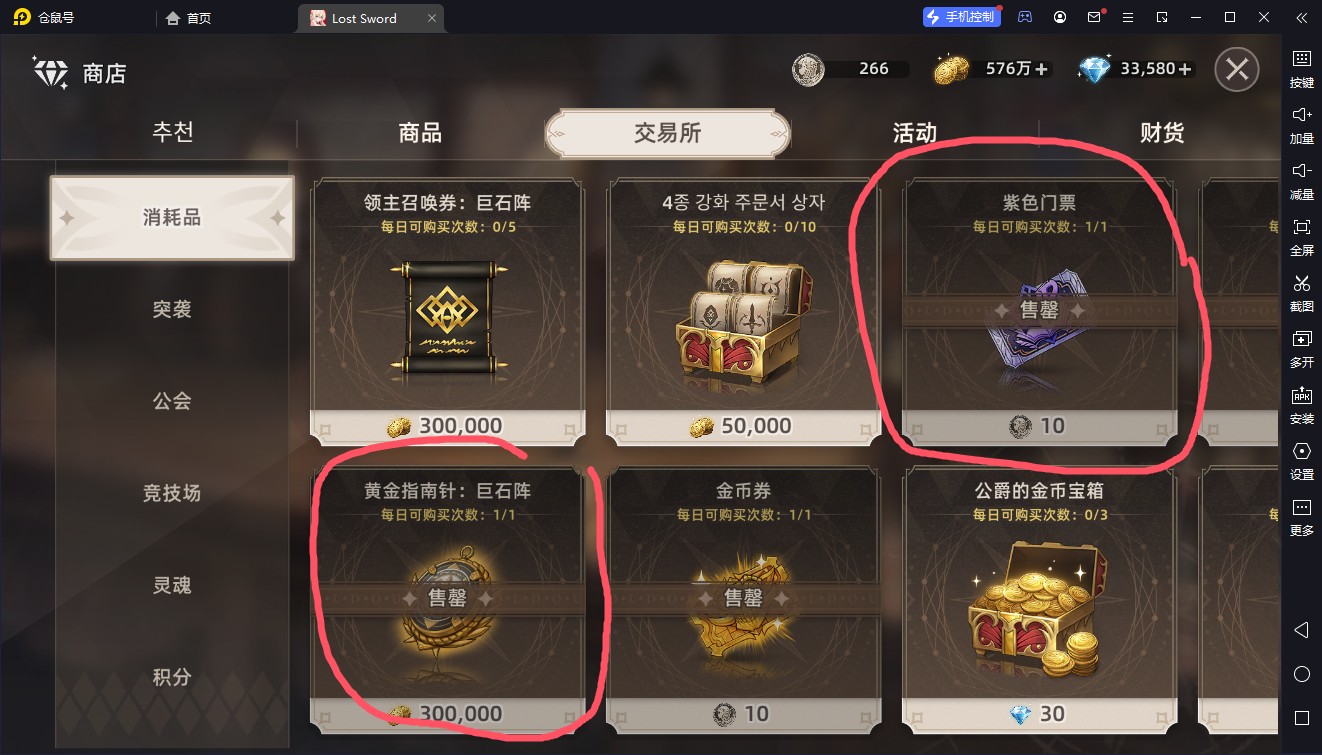Open the 多开 multi-instance tool
This screenshot has height=755, width=1322.
coord(1302,348)
